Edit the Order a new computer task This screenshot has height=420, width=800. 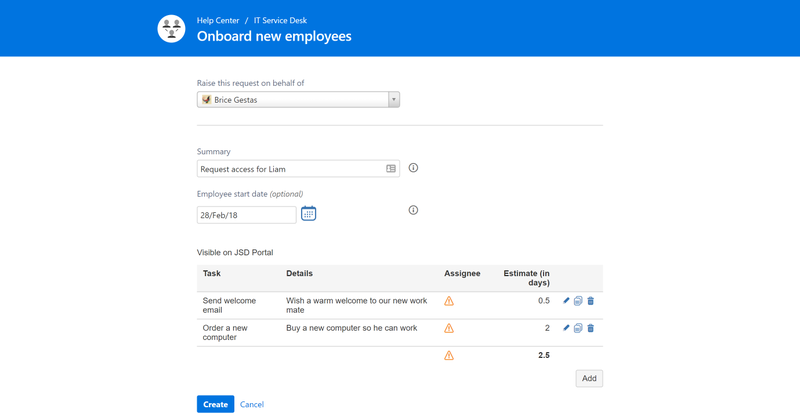[x=566, y=328]
